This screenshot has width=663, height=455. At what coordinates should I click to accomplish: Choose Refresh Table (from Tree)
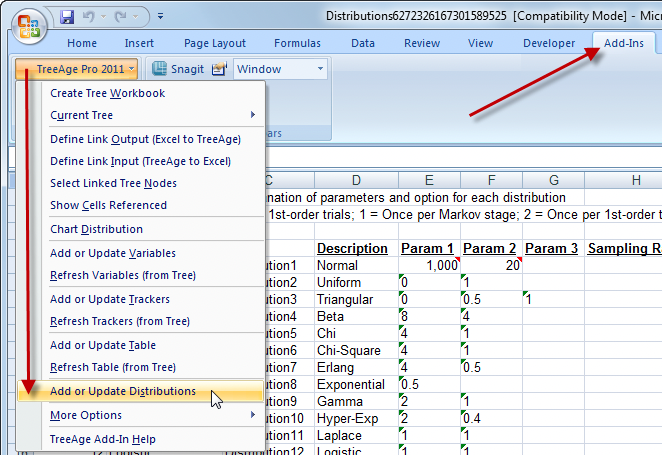(140, 367)
